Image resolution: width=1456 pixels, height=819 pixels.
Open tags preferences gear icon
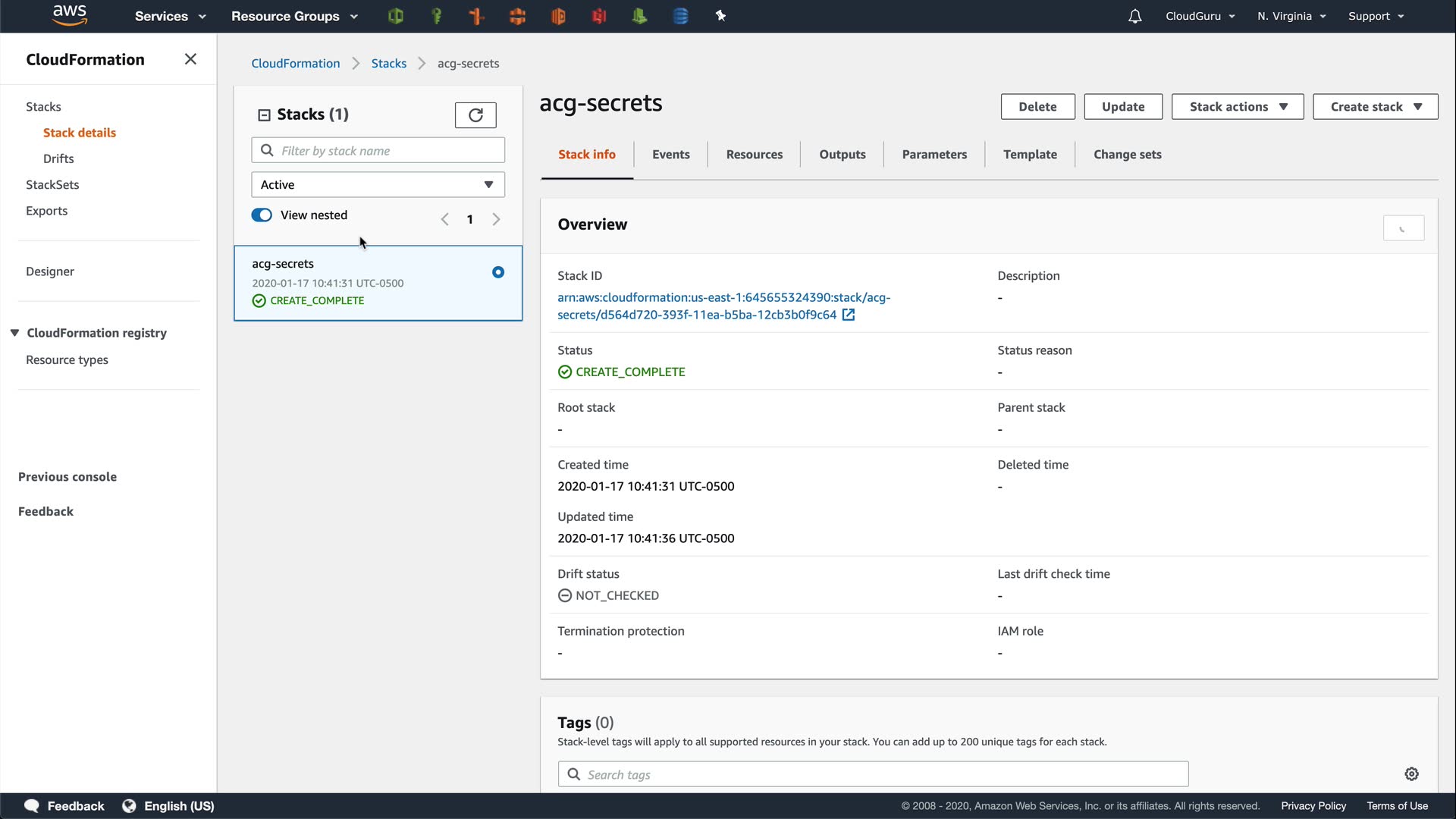pos(1411,773)
